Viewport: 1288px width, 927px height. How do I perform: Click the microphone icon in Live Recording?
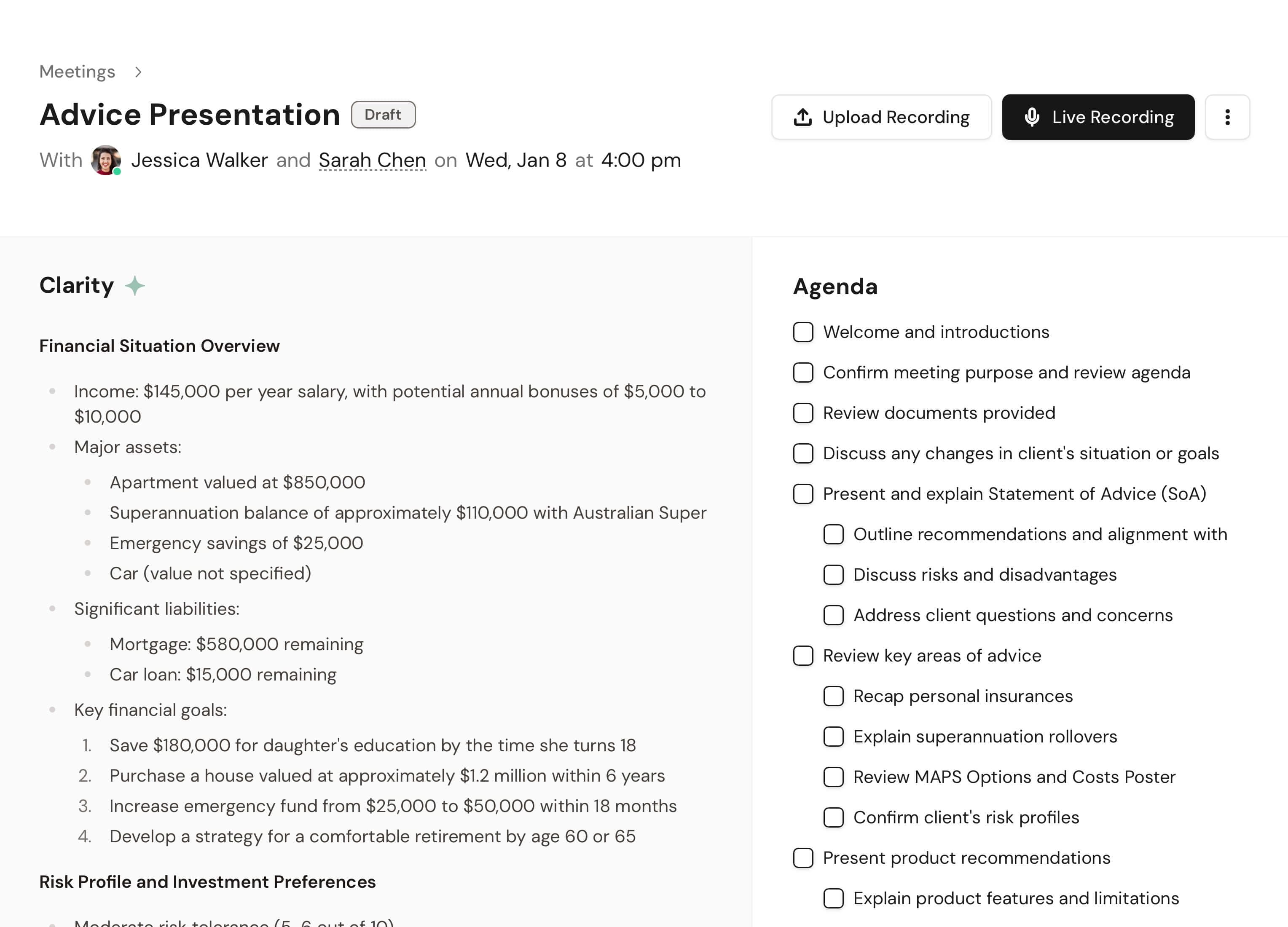tap(1033, 117)
